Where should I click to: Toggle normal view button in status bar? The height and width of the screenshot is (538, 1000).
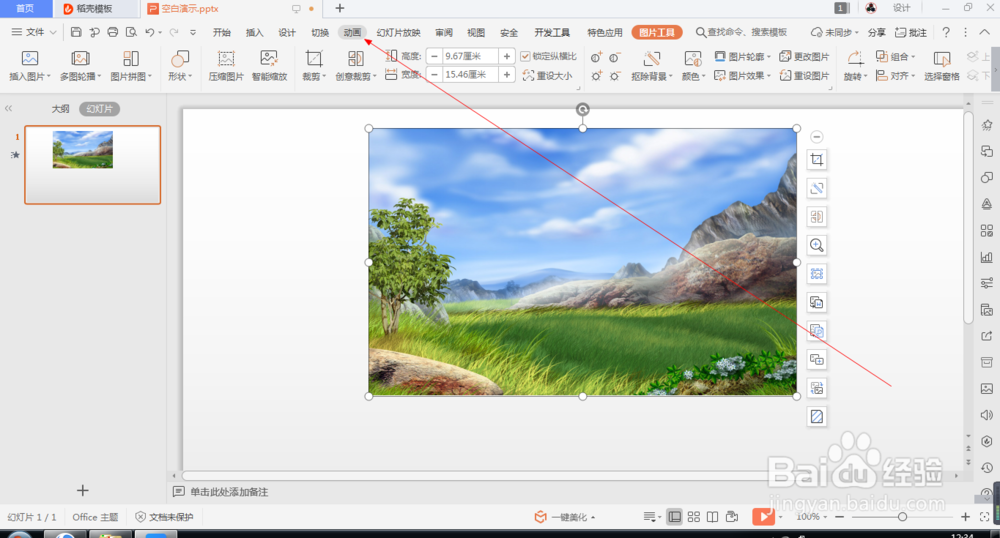click(674, 516)
